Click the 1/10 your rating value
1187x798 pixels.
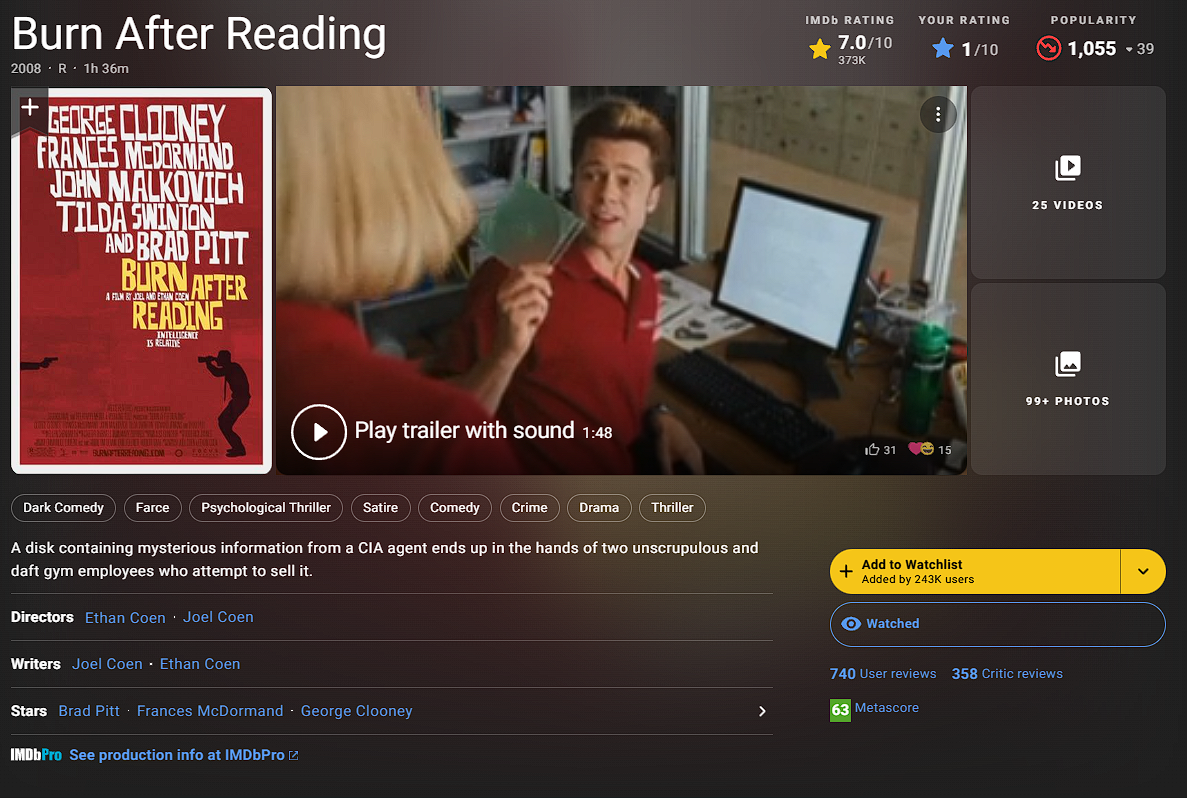coord(980,49)
